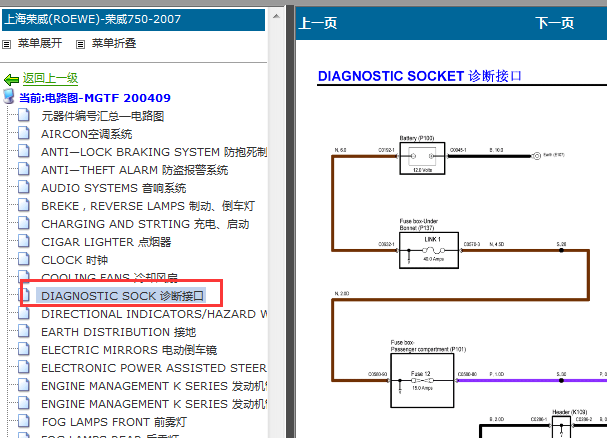The height and width of the screenshot is (438, 607).
Task: Click the 菜单展开 list icon
Action: tap(7, 44)
